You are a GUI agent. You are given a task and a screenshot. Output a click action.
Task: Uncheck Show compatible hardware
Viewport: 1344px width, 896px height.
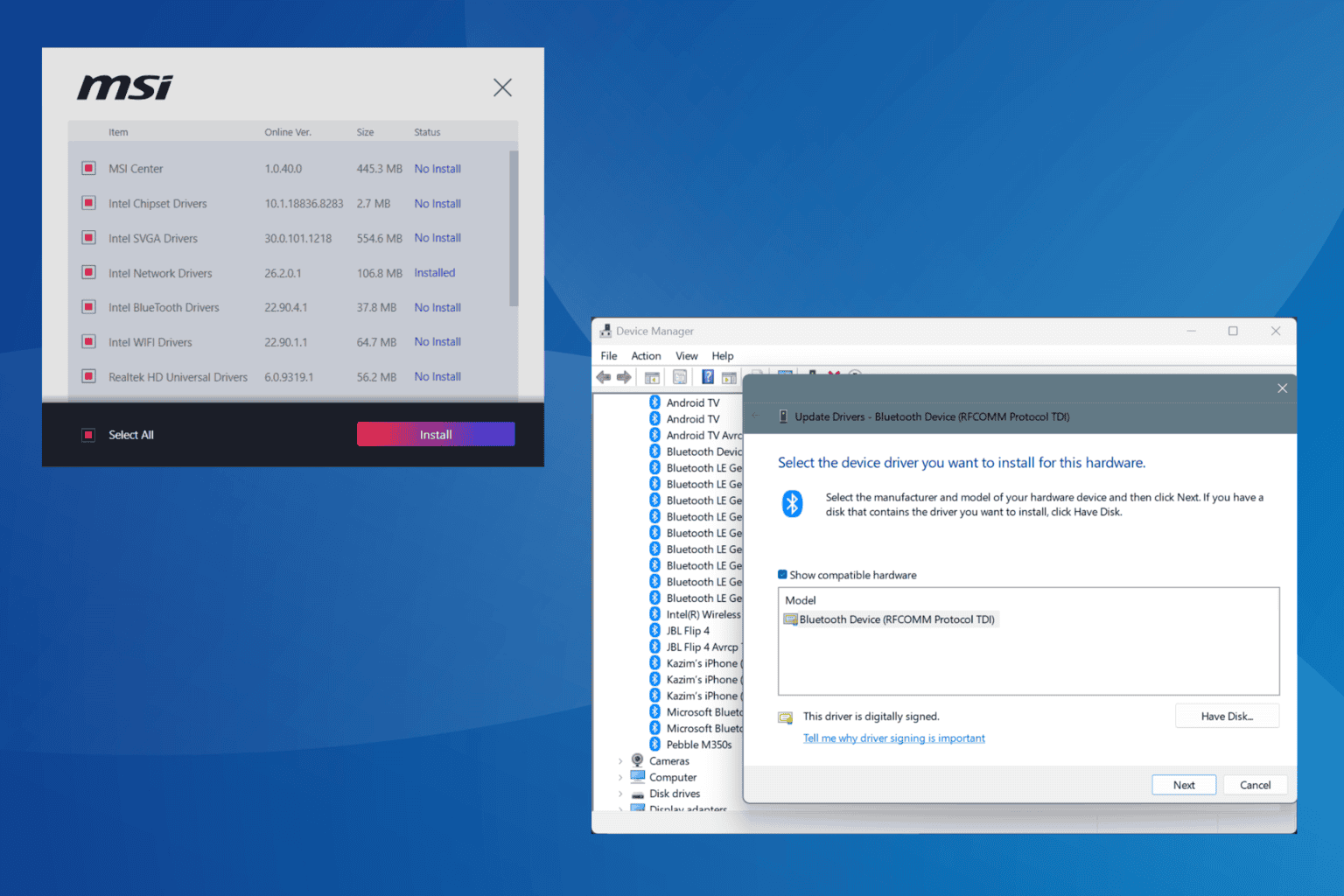782,575
